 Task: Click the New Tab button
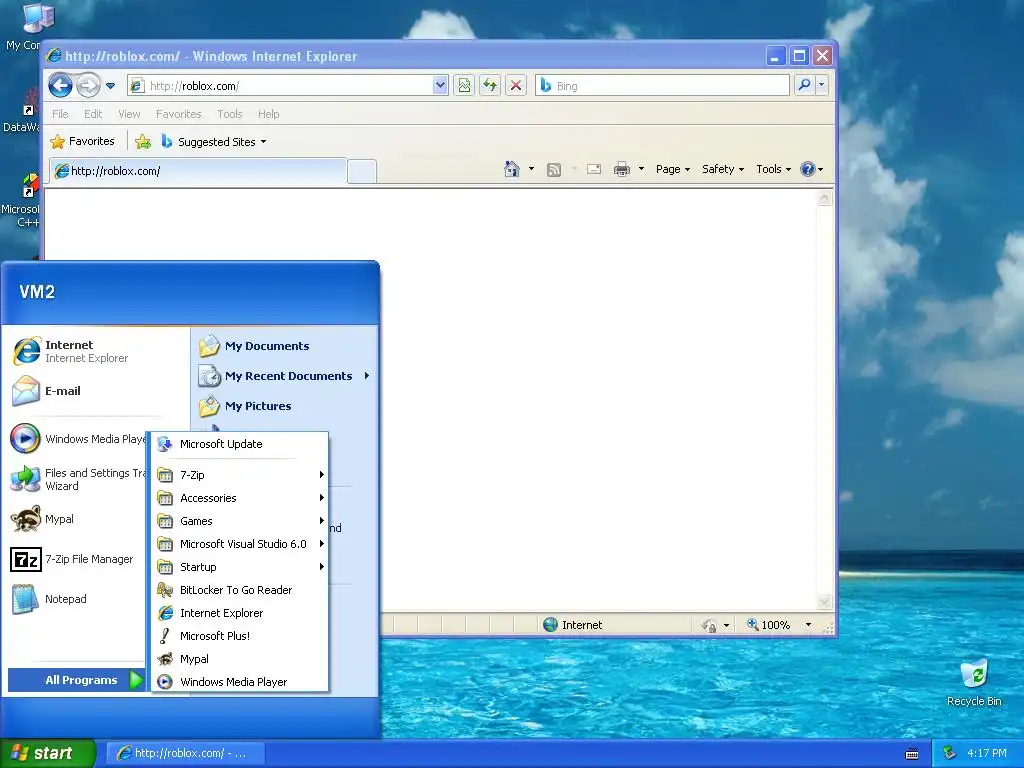362,171
